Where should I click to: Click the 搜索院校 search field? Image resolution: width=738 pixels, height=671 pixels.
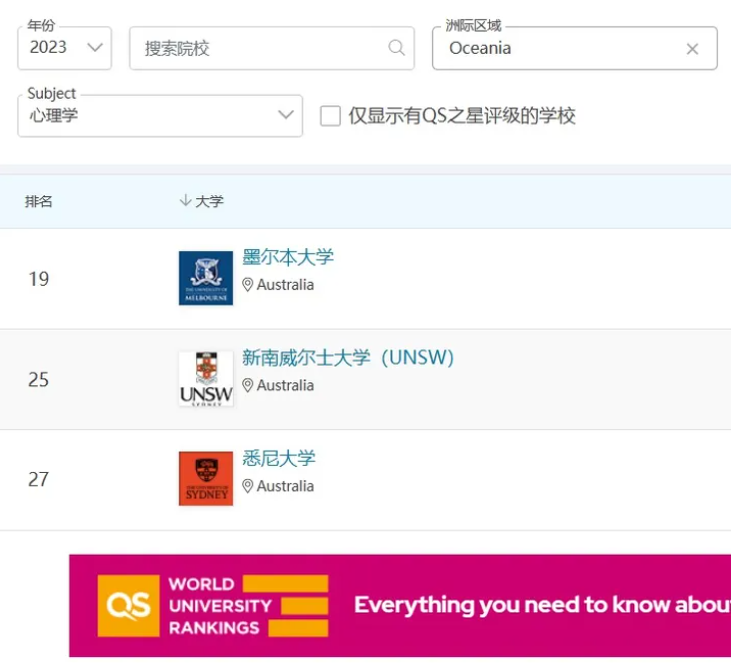[260, 48]
